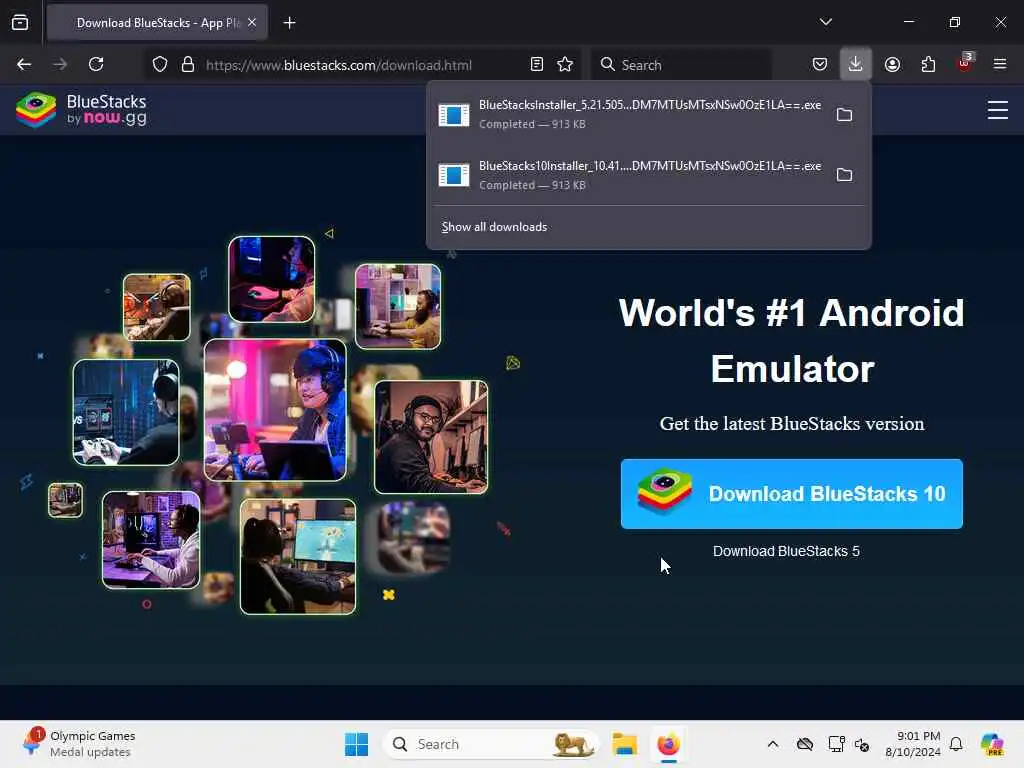This screenshot has width=1024, height=768.
Task: Click the cloud sync tray icon
Action: 805,744
